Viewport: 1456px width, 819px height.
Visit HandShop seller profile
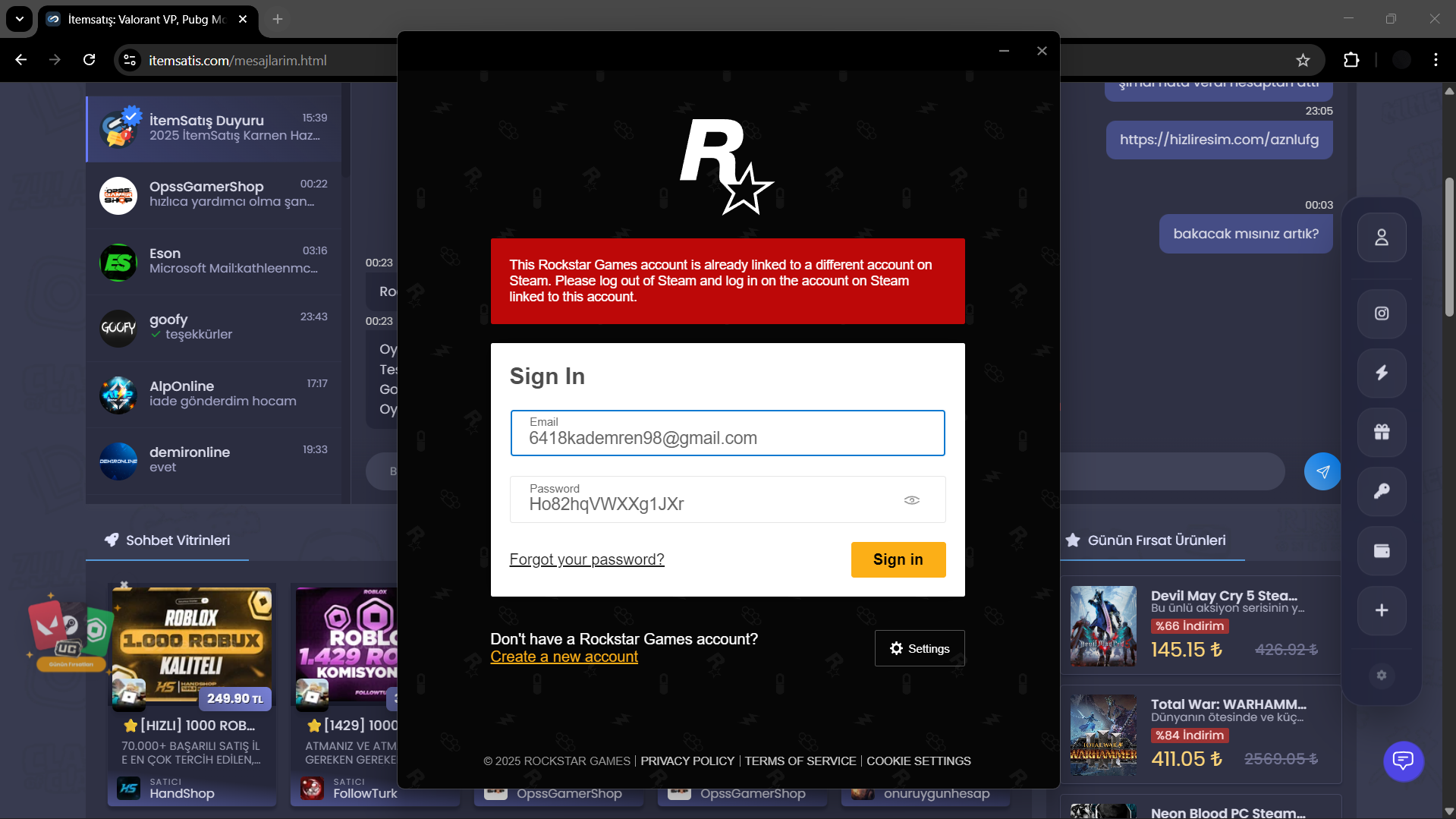182,793
